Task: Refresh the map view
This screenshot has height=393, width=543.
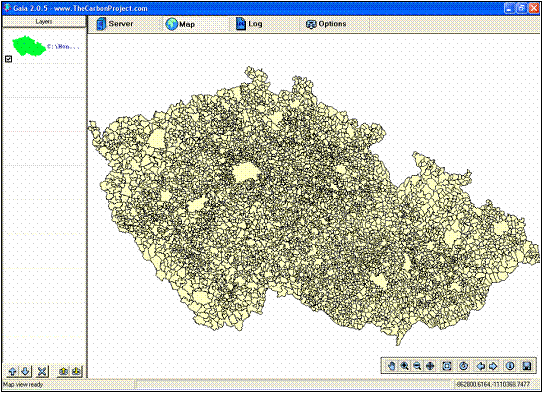Action: click(463, 366)
